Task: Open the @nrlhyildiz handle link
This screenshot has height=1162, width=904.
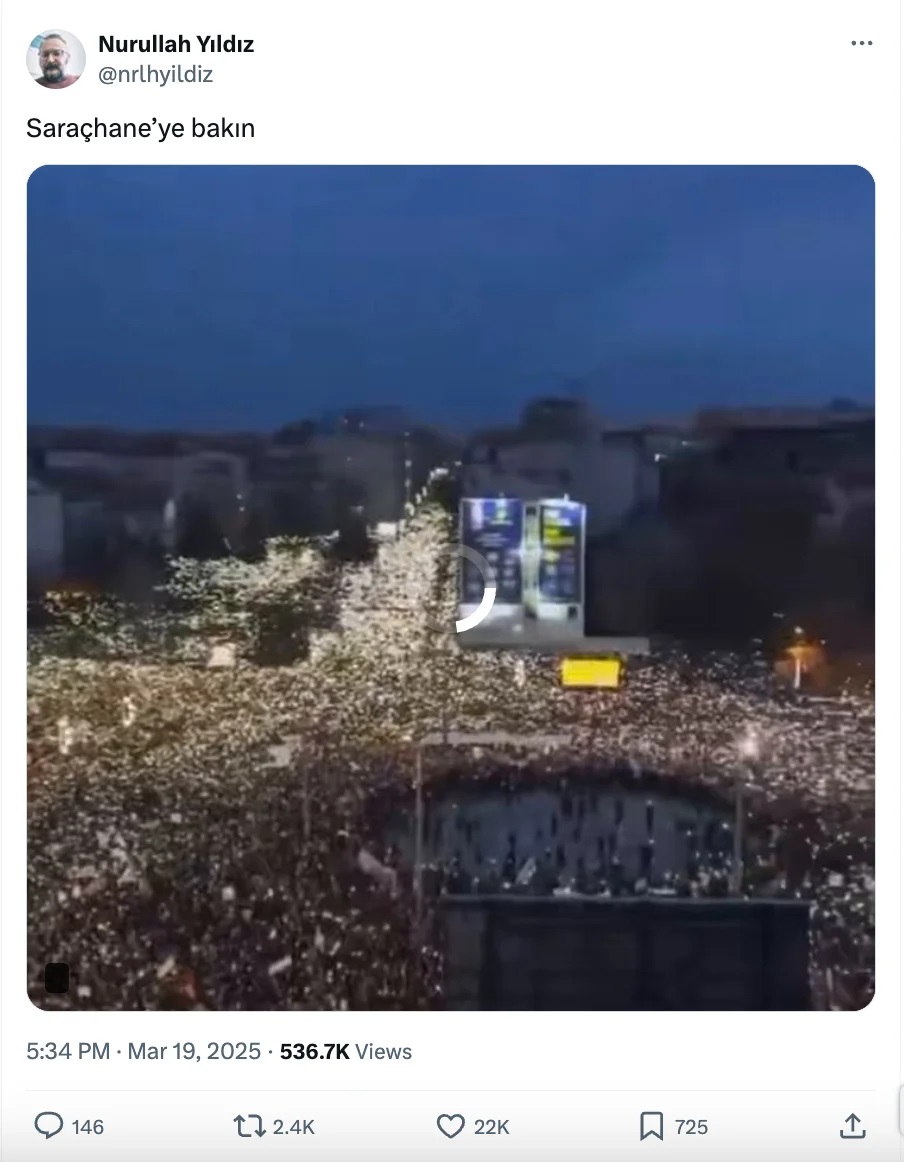Action: point(156,74)
